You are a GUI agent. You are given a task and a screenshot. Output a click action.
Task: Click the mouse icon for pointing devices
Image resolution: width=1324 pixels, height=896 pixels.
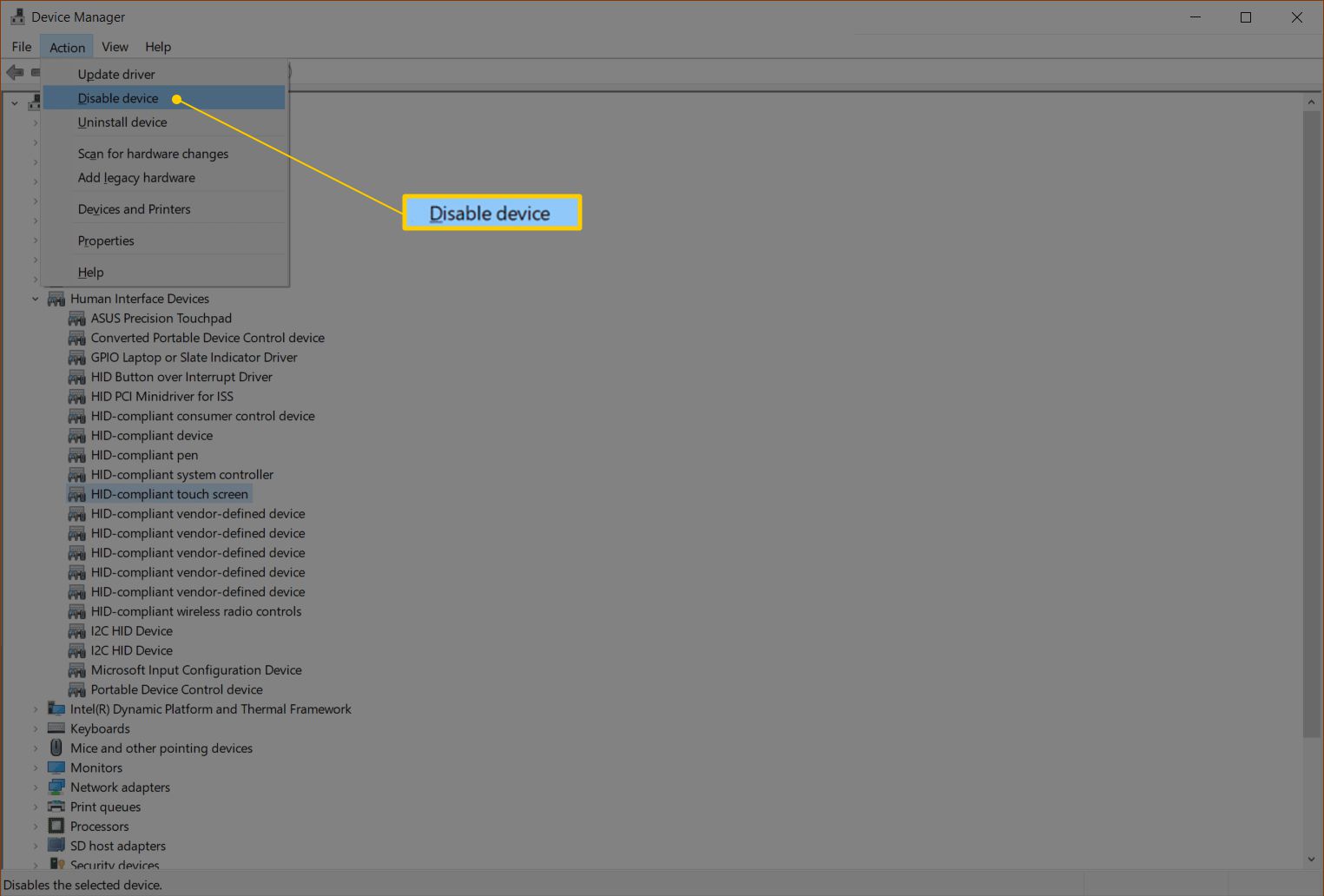click(x=56, y=748)
